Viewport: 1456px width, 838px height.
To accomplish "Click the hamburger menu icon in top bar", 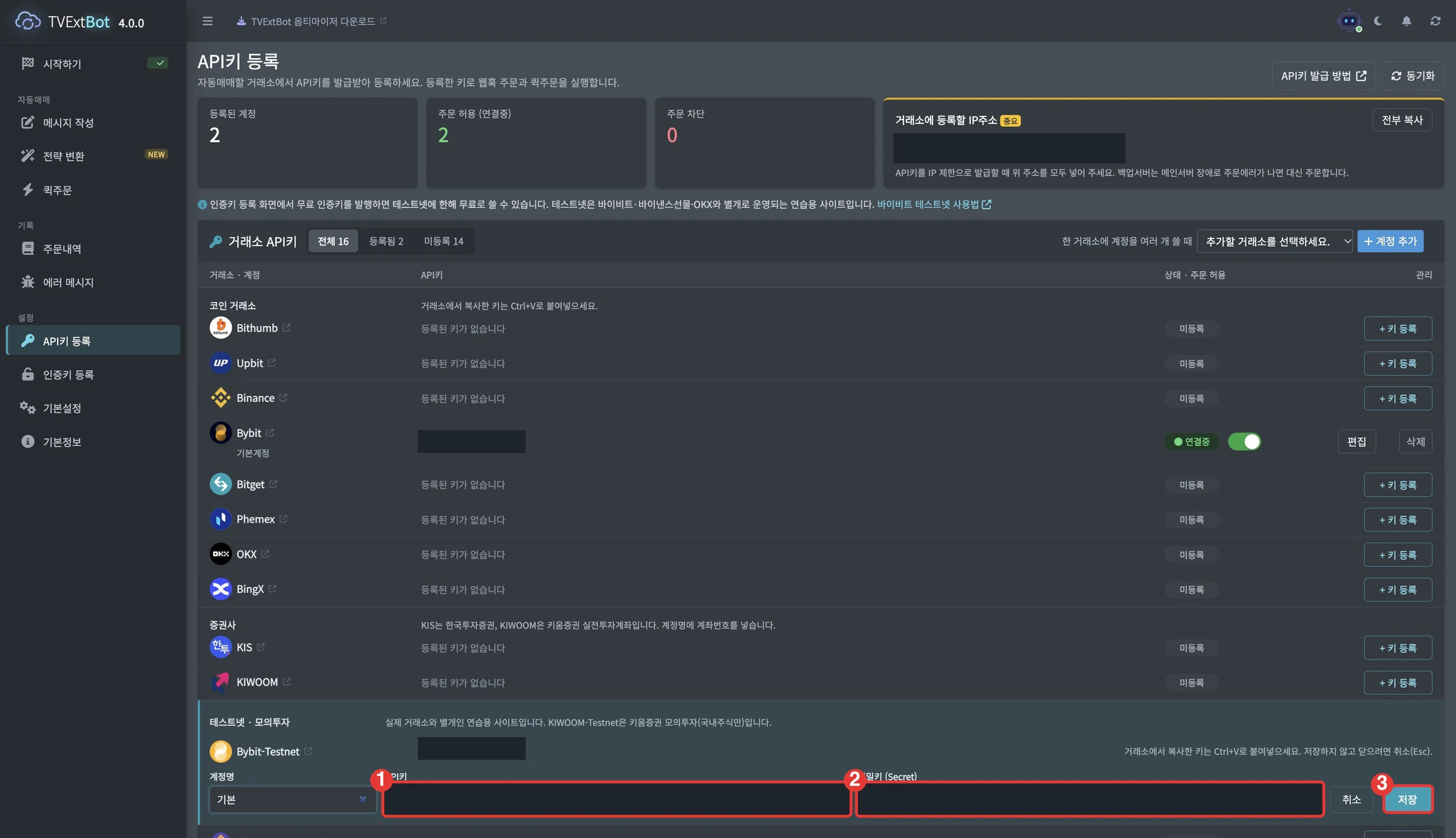I will (x=207, y=21).
